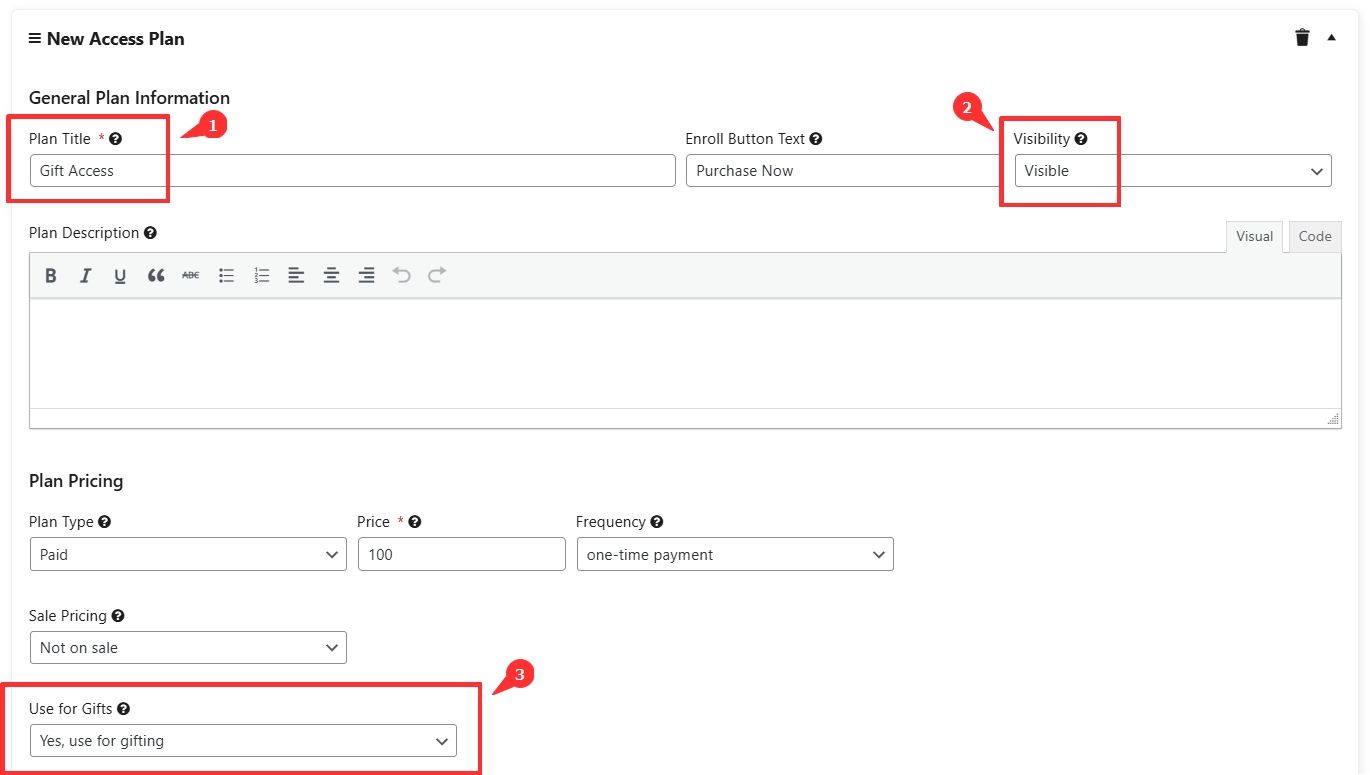The image size is (1370, 775).
Task: Select the Visual editor tab
Action: [1254, 236]
